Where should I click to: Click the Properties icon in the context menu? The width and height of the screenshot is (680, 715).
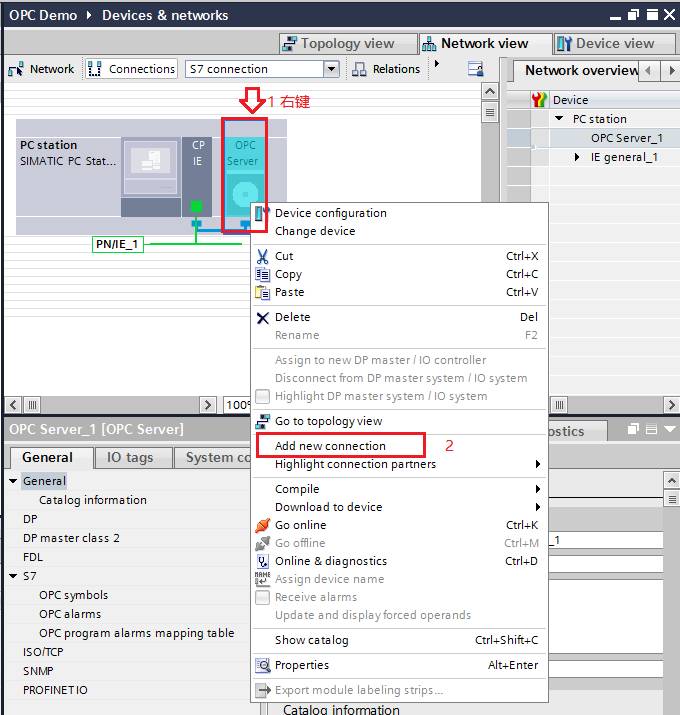[263, 665]
